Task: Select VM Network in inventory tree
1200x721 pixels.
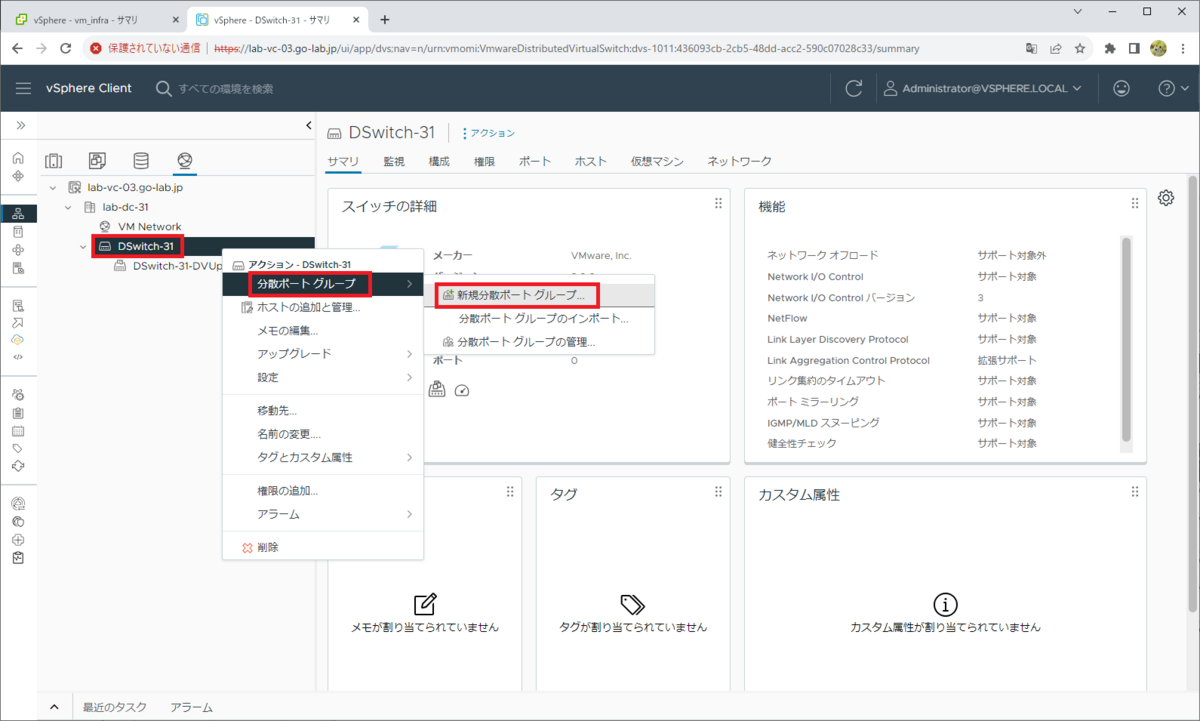Action: coord(149,227)
